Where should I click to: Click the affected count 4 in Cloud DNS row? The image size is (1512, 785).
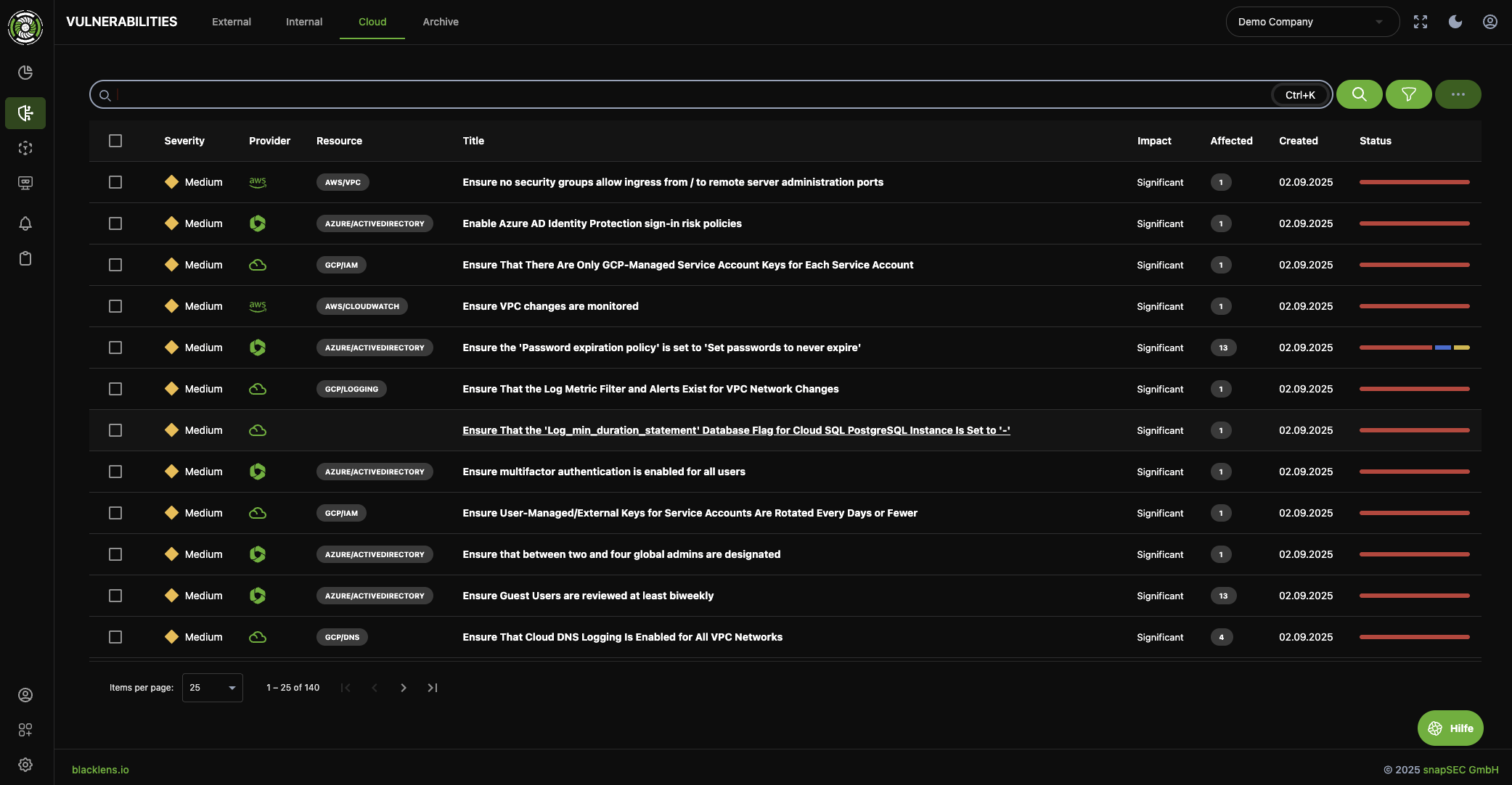pyautogui.click(x=1222, y=637)
